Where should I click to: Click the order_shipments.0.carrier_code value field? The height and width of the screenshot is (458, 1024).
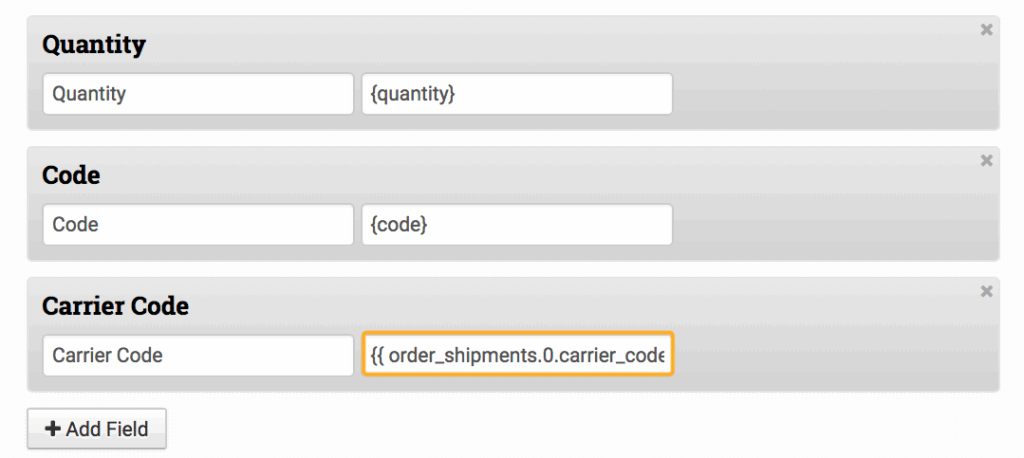(518, 355)
